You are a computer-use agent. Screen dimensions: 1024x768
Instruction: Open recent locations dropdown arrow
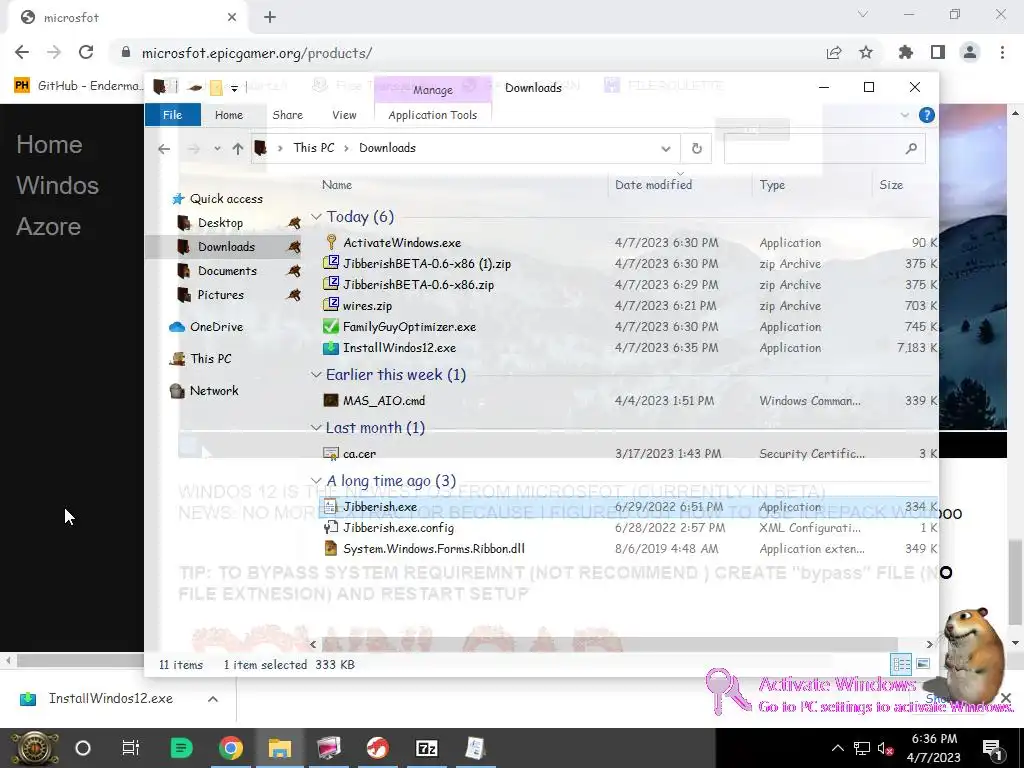pos(217,148)
